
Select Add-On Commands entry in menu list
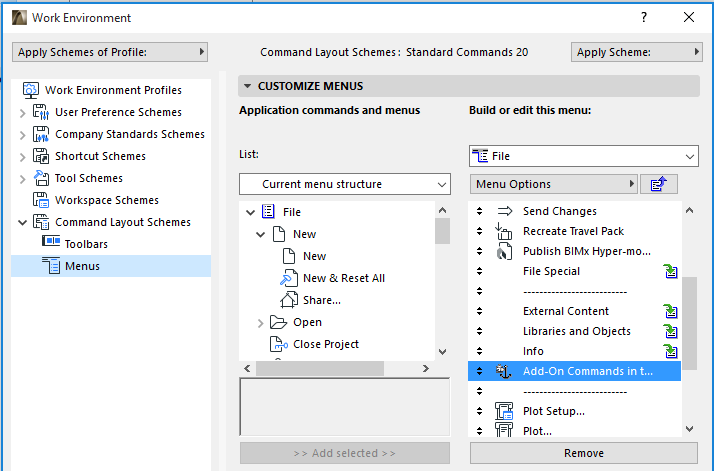pos(587,371)
